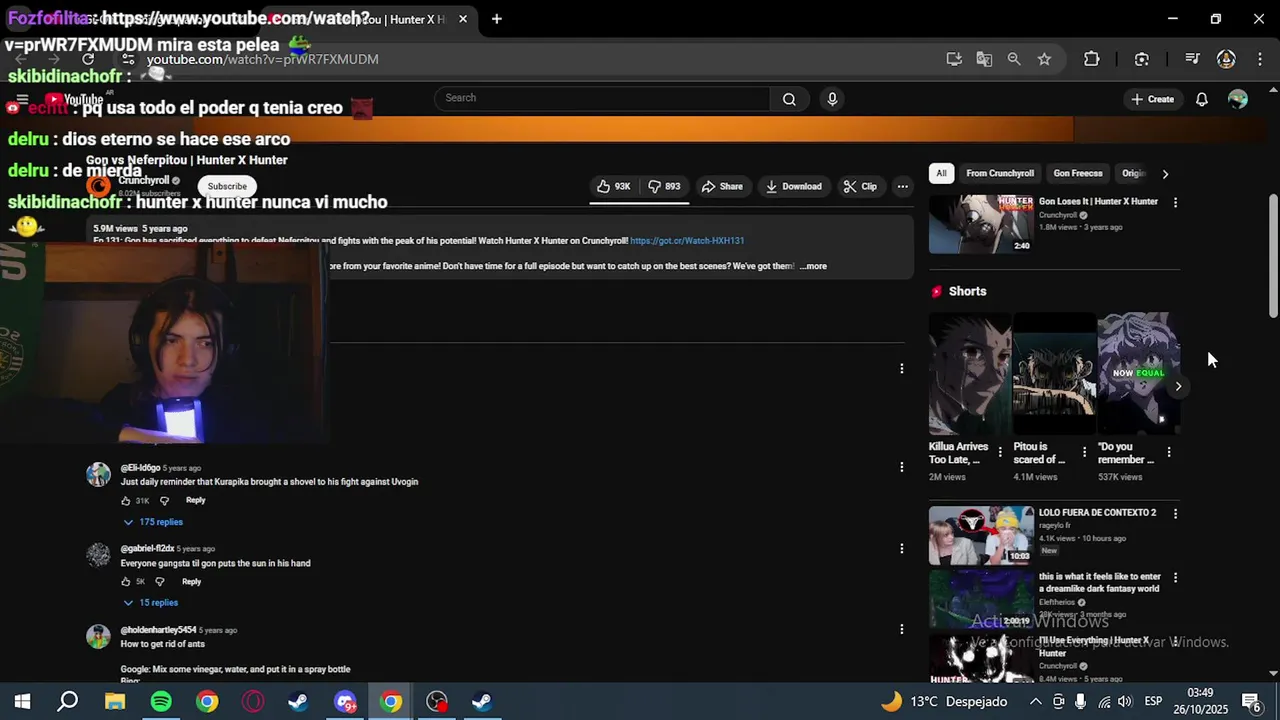Open 'LOLO FUERA DE CONTEXTO 2' thumbnail

click(x=981, y=535)
